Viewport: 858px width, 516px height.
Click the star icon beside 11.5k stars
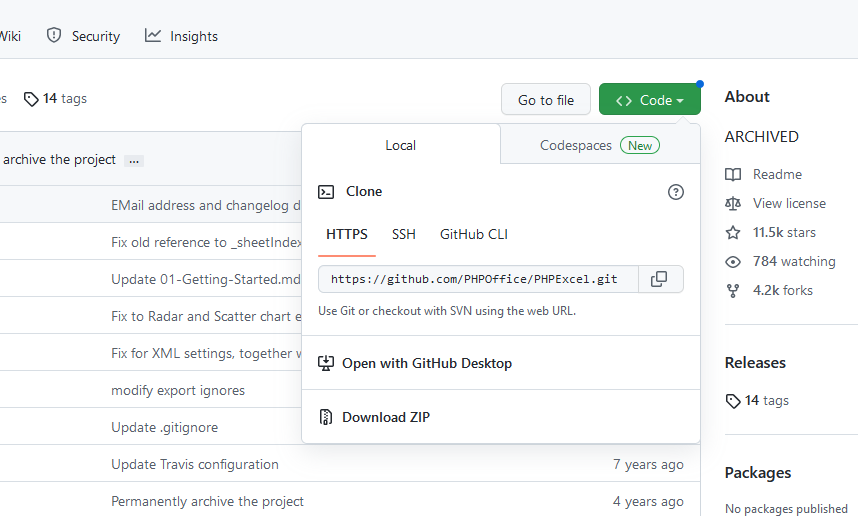733,233
